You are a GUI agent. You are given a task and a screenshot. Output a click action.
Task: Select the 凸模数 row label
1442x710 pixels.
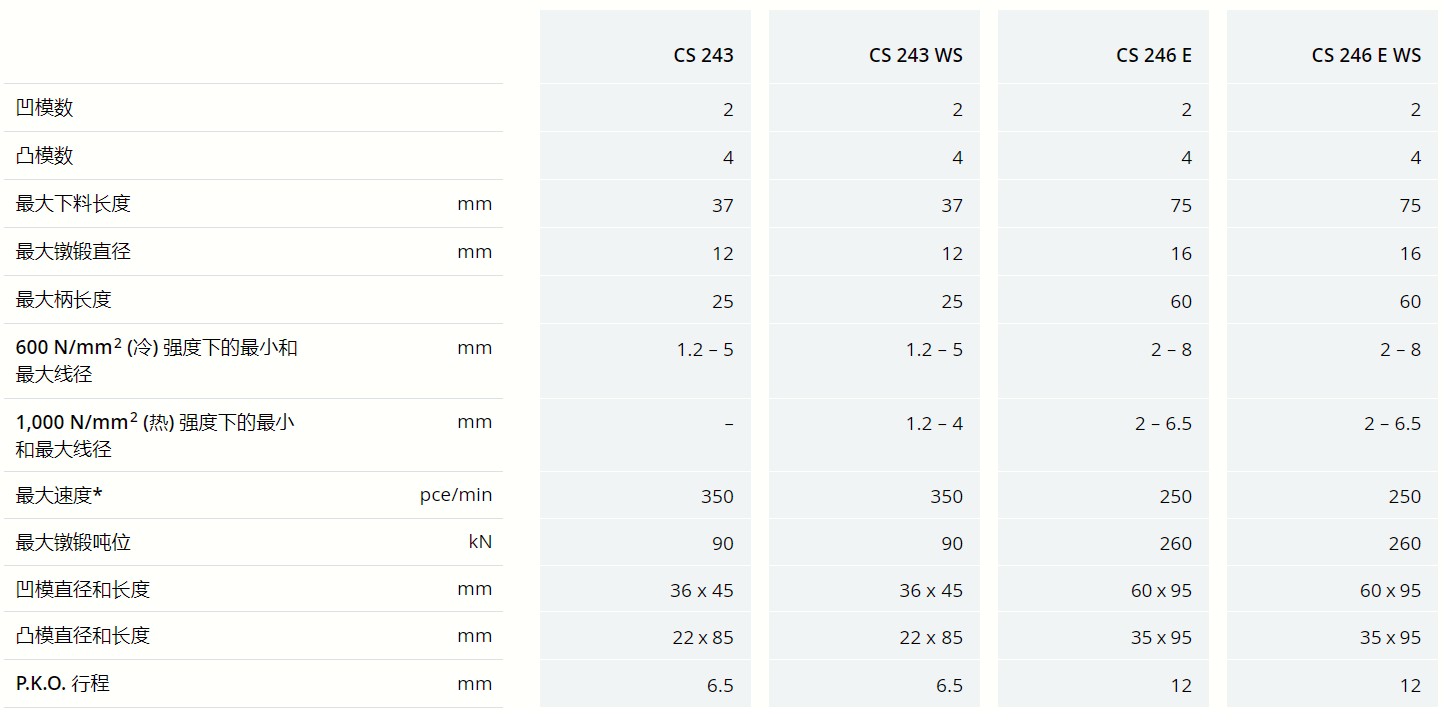pos(45,156)
